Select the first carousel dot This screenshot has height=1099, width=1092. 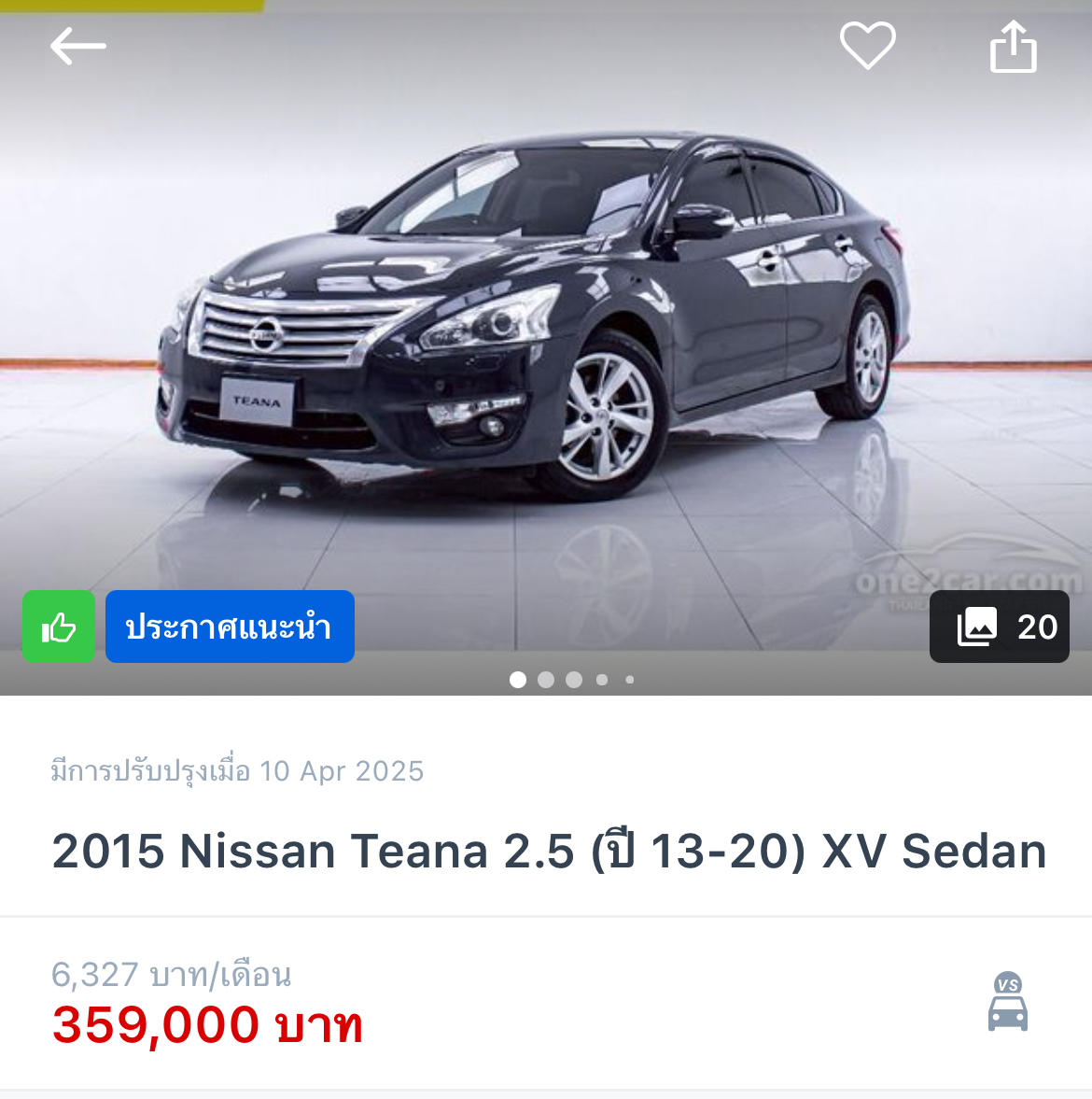pos(518,679)
